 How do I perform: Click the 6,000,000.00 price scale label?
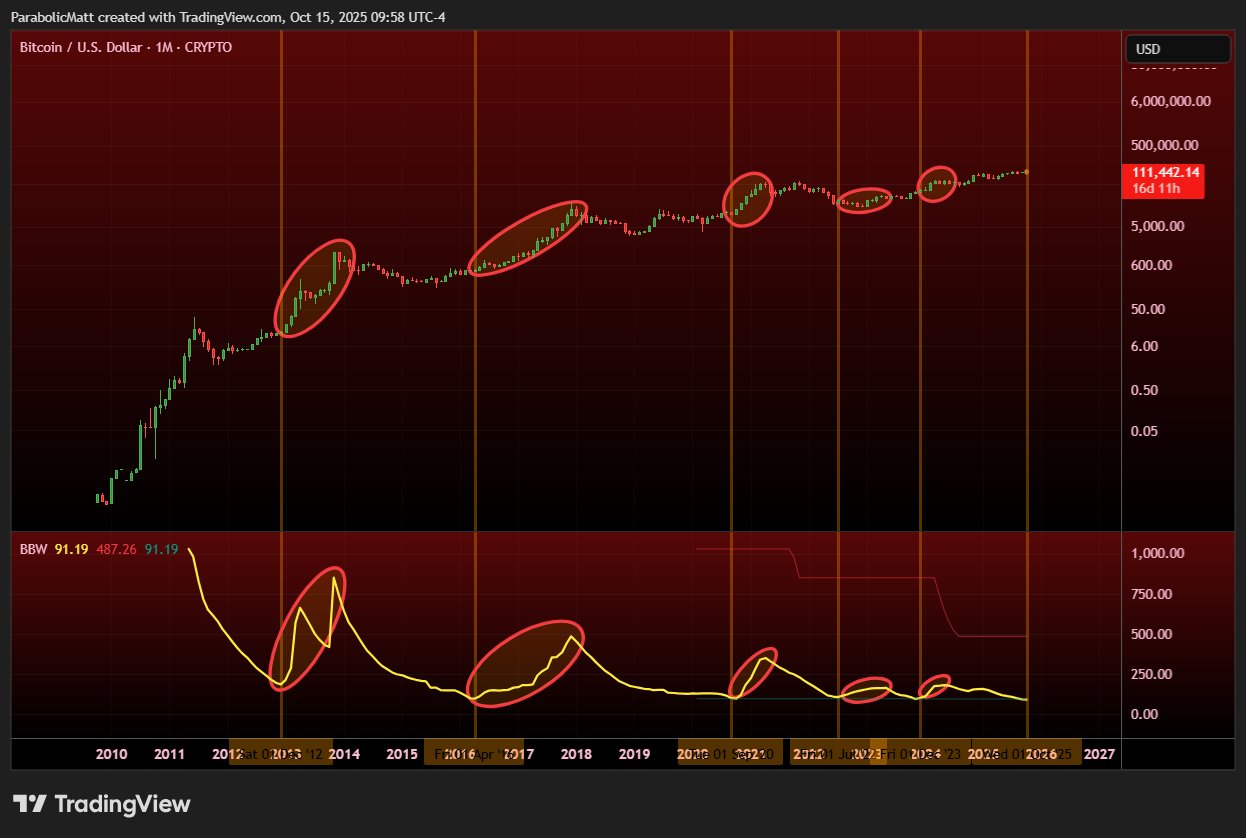[1171, 101]
